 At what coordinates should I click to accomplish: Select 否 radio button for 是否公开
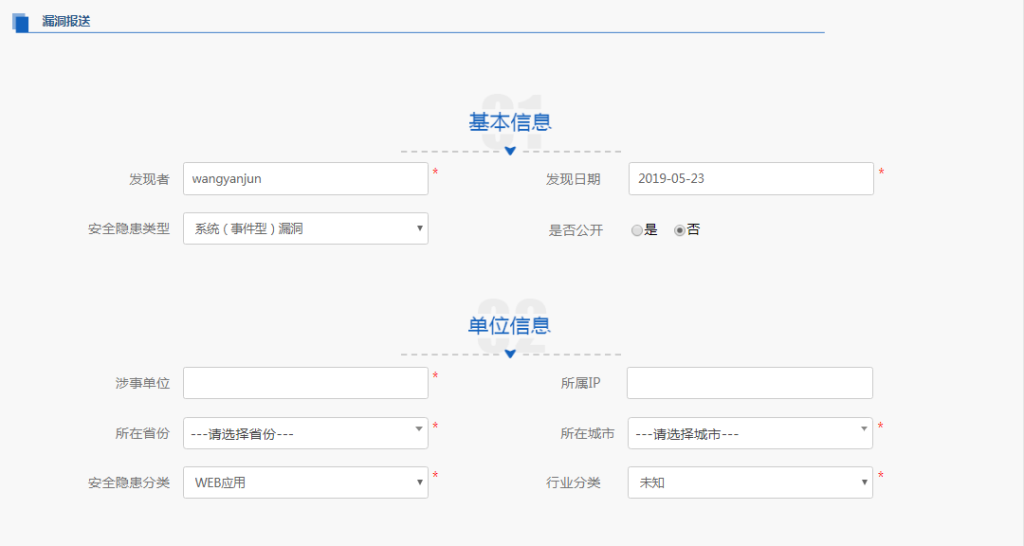pyautogui.click(x=680, y=230)
